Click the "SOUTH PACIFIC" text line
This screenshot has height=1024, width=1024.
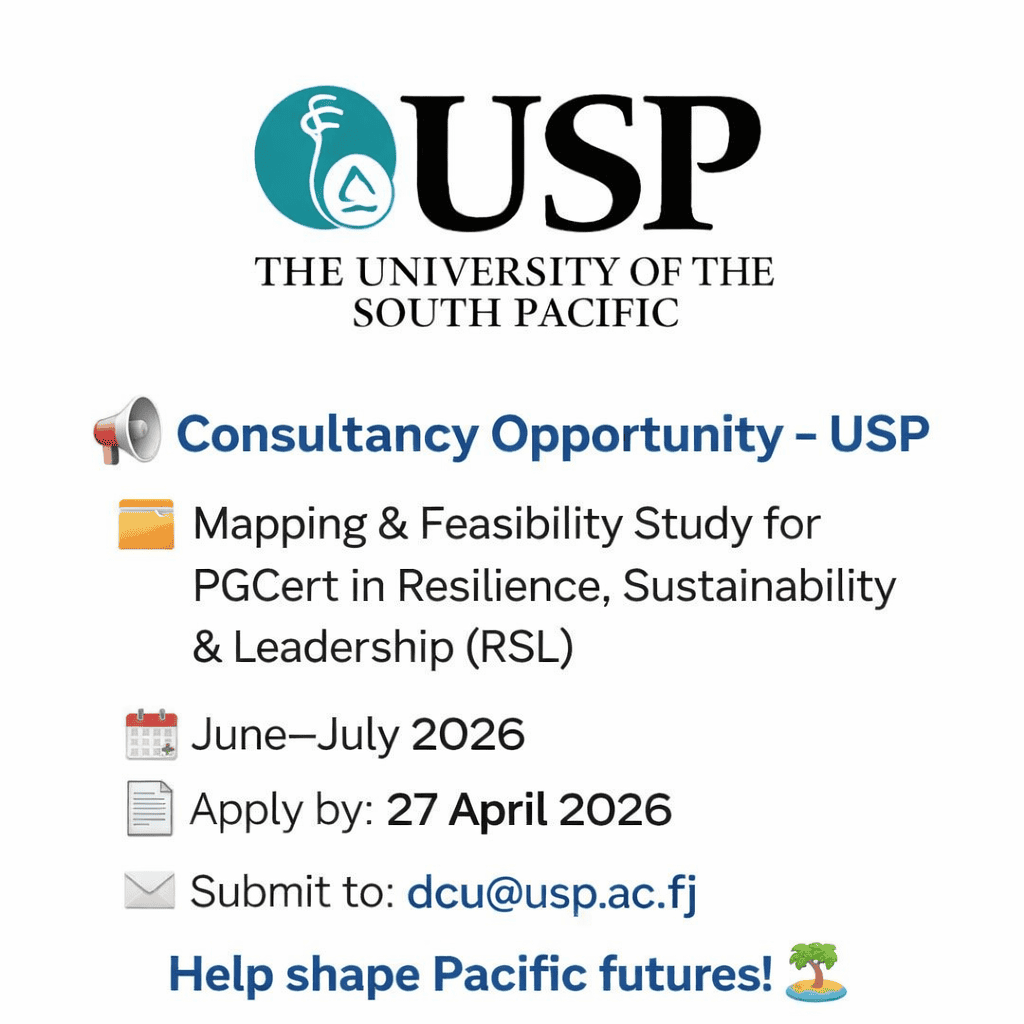click(x=515, y=313)
